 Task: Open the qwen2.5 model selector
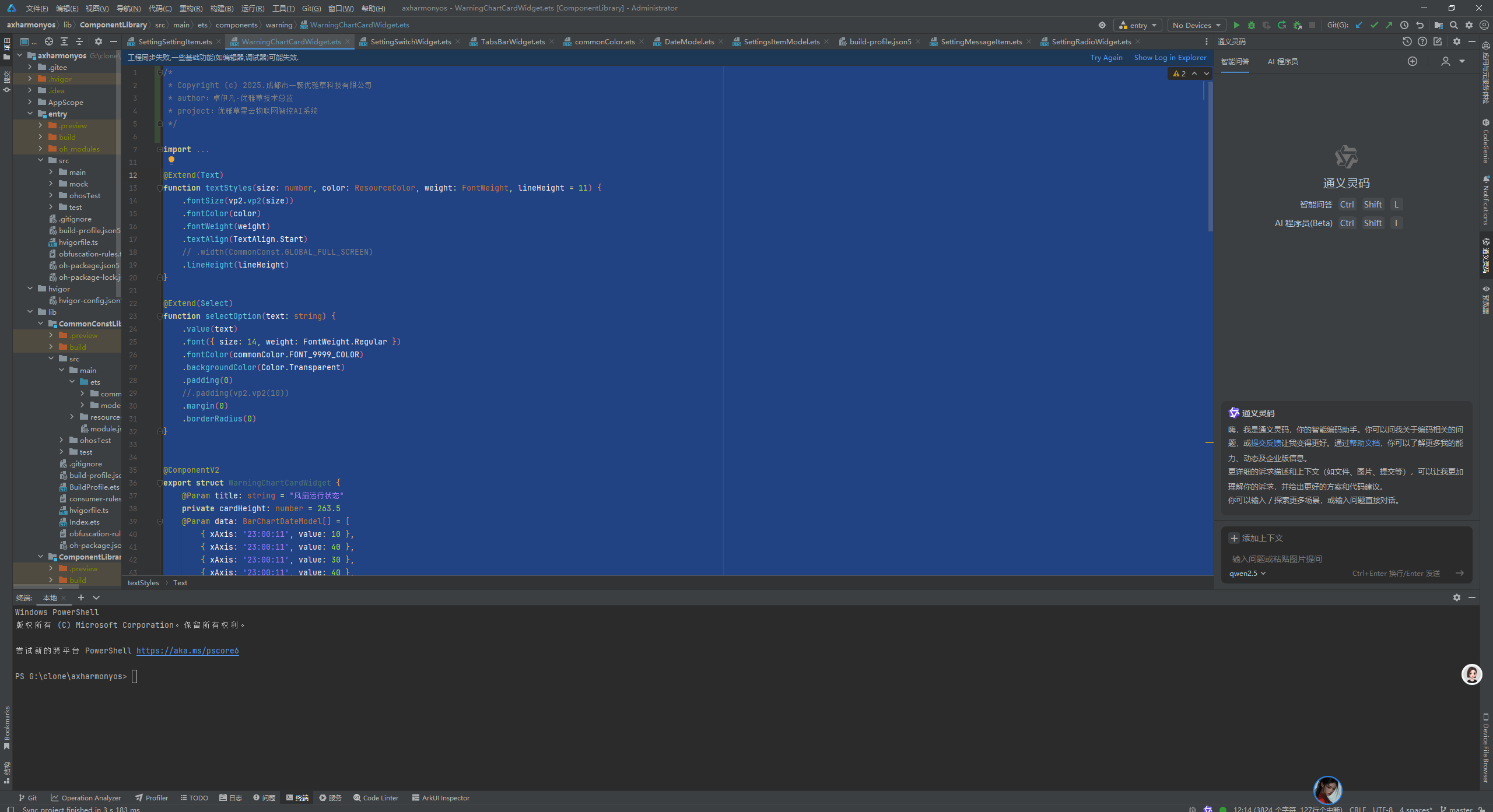point(1247,573)
